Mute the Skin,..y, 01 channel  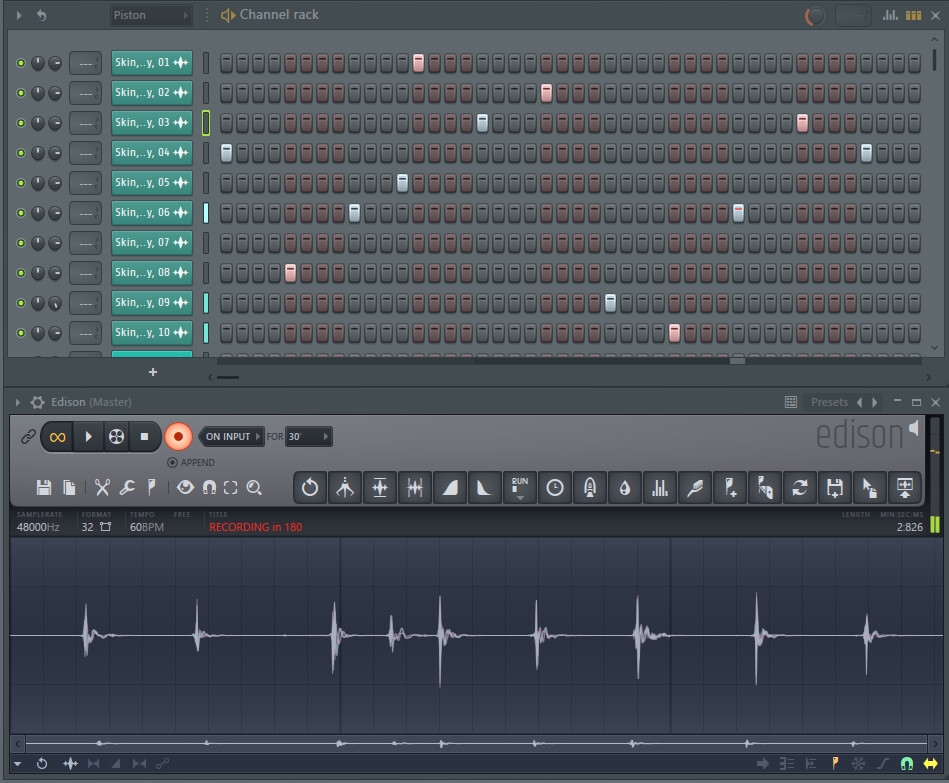(x=21, y=63)
